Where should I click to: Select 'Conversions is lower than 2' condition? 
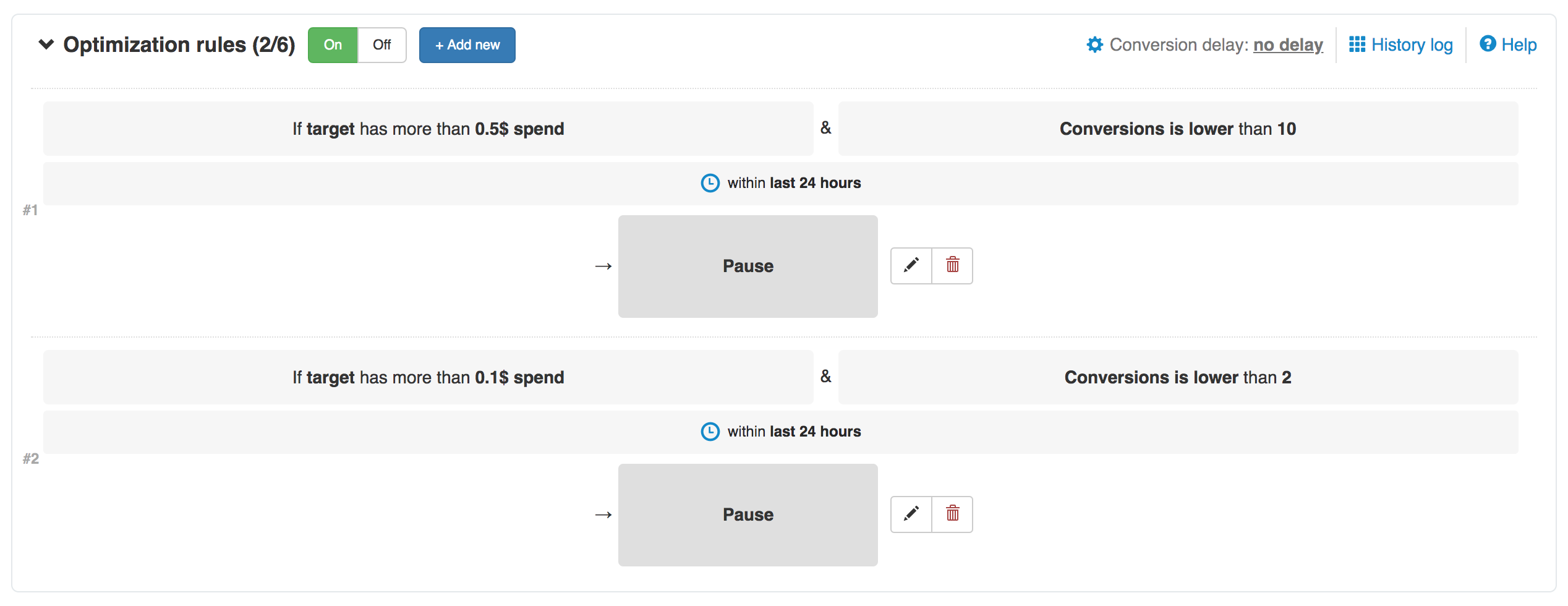pos(1177,377)
